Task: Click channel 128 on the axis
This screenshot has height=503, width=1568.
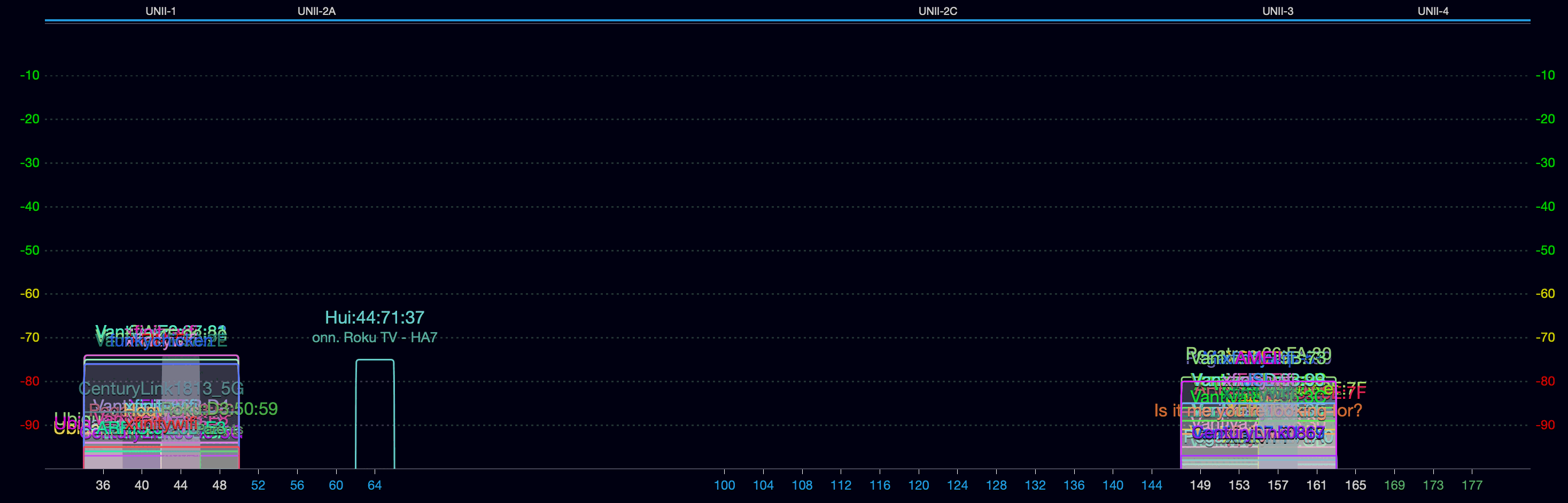Action: click(x=997, y=485)
